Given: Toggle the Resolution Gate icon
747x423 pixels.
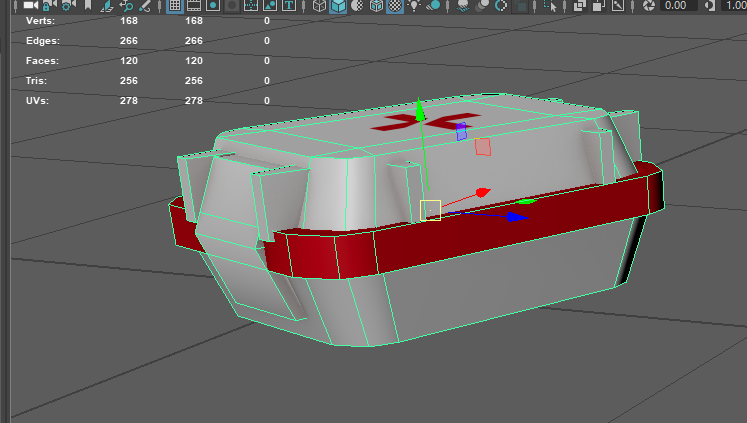Looking at the screenshot, I should (x=213, y=5).
